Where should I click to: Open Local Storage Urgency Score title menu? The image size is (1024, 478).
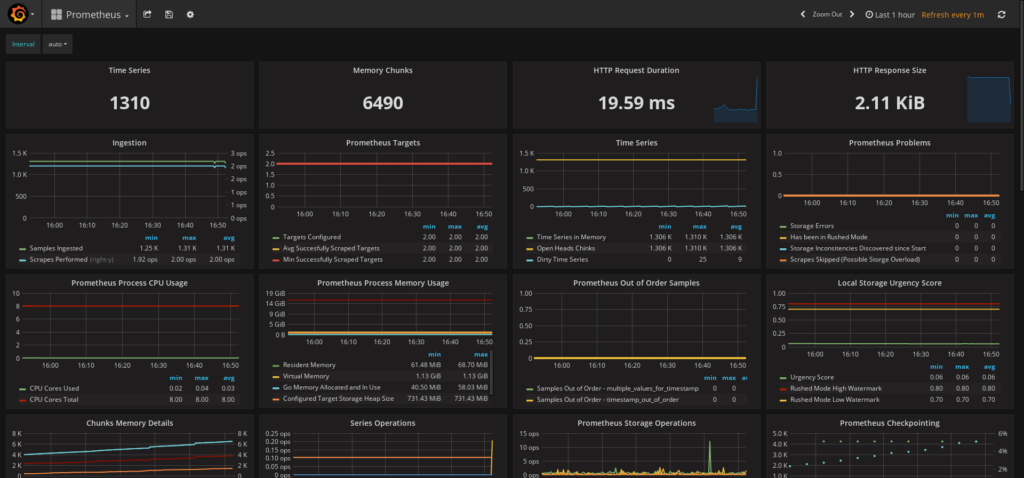889,283
